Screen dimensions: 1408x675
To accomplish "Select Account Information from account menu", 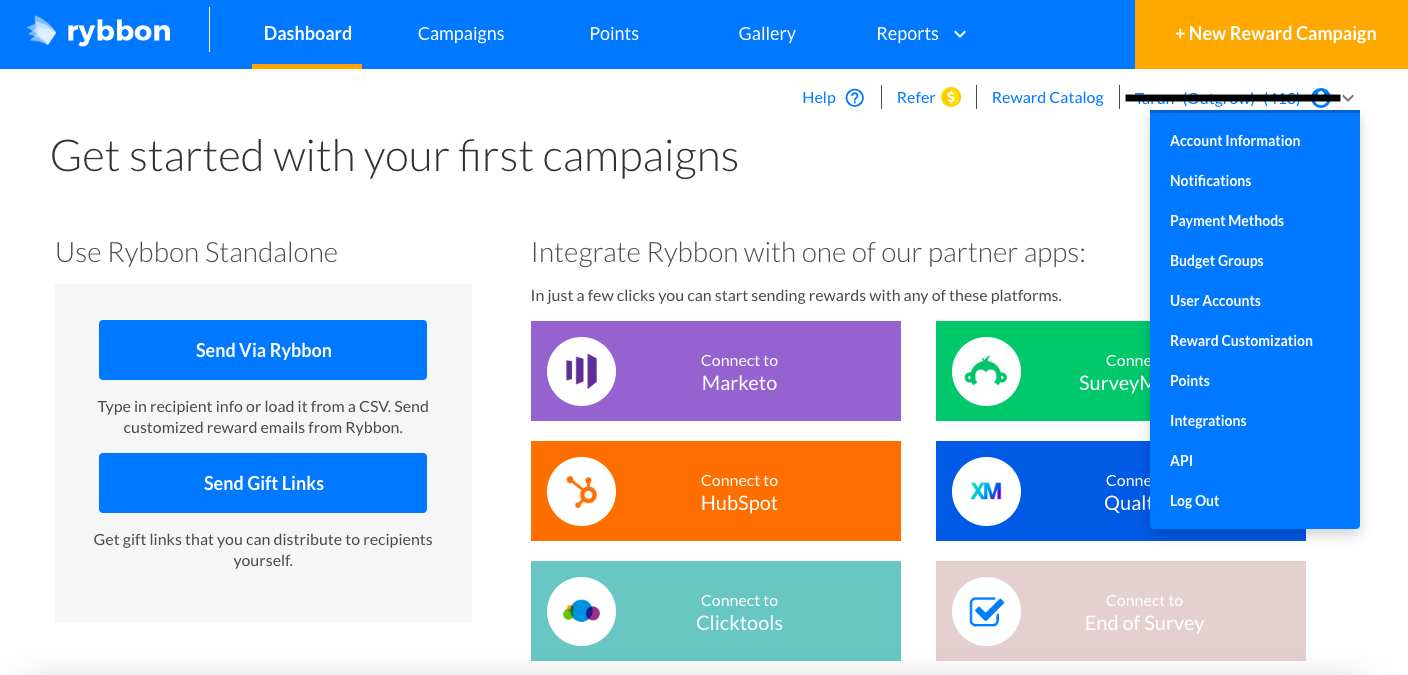I will point(1235,141).
